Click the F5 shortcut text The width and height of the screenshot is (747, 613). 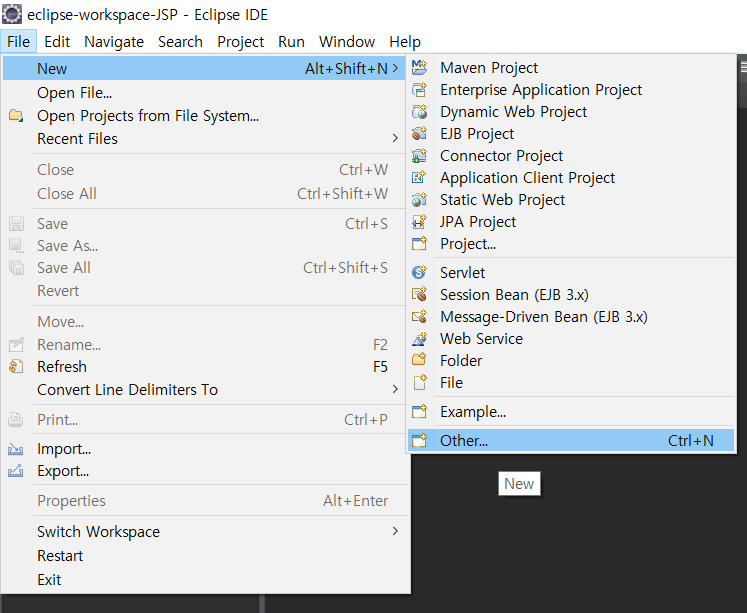[x=380, y=366]
